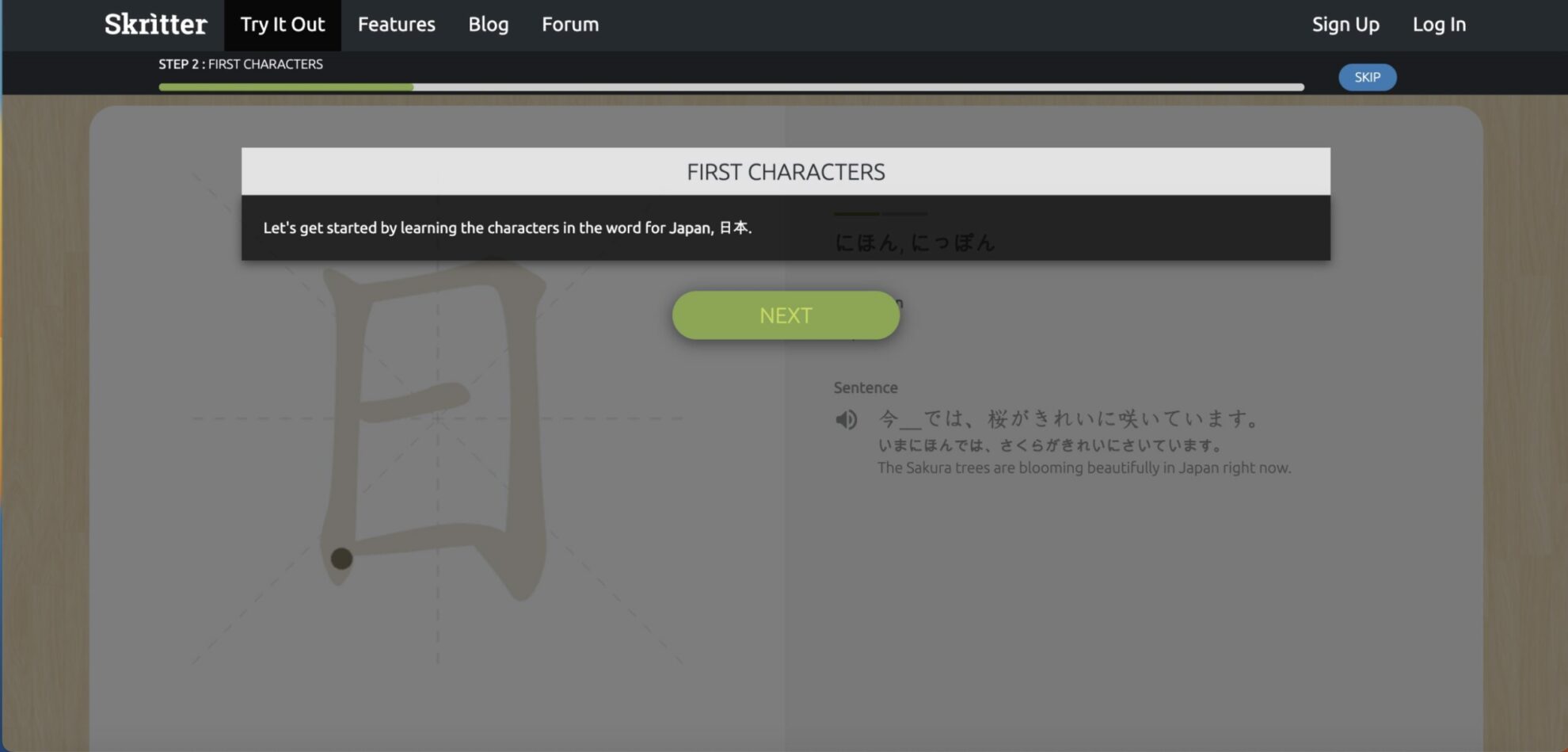Click the dialog text about the word for Japan
The width and height of the screenshot is (1568, 752).
coord(507,228)
